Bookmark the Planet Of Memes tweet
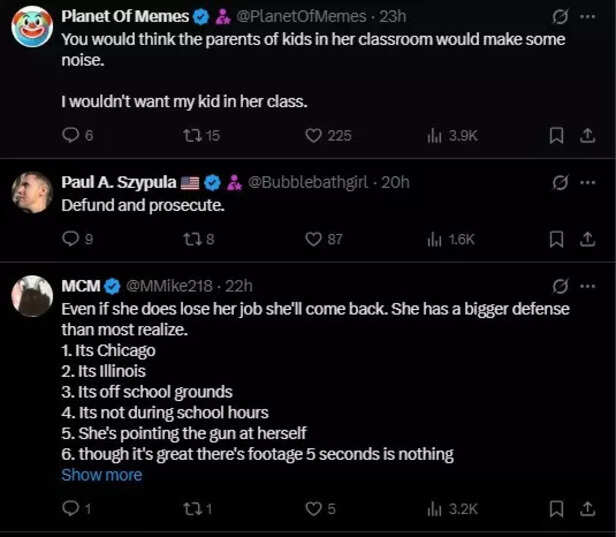Viewport: 616px width, 537px height. 557,135
